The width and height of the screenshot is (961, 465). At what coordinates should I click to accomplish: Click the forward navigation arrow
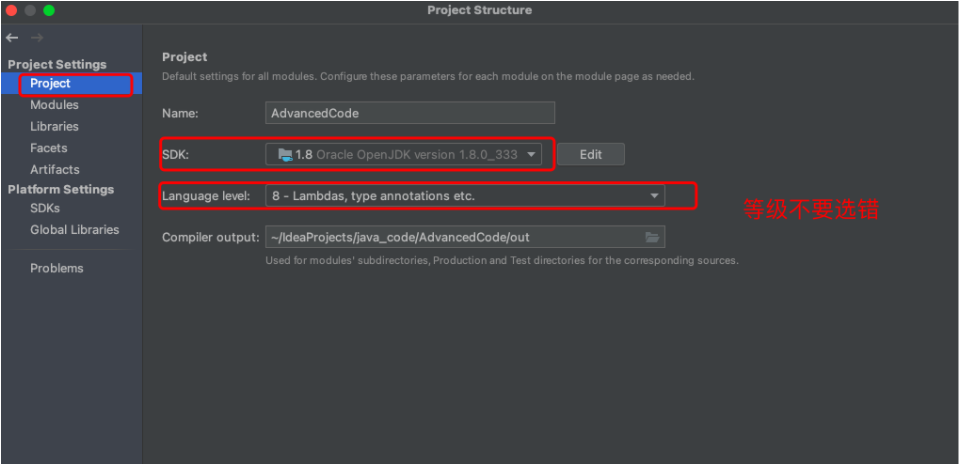36,38
